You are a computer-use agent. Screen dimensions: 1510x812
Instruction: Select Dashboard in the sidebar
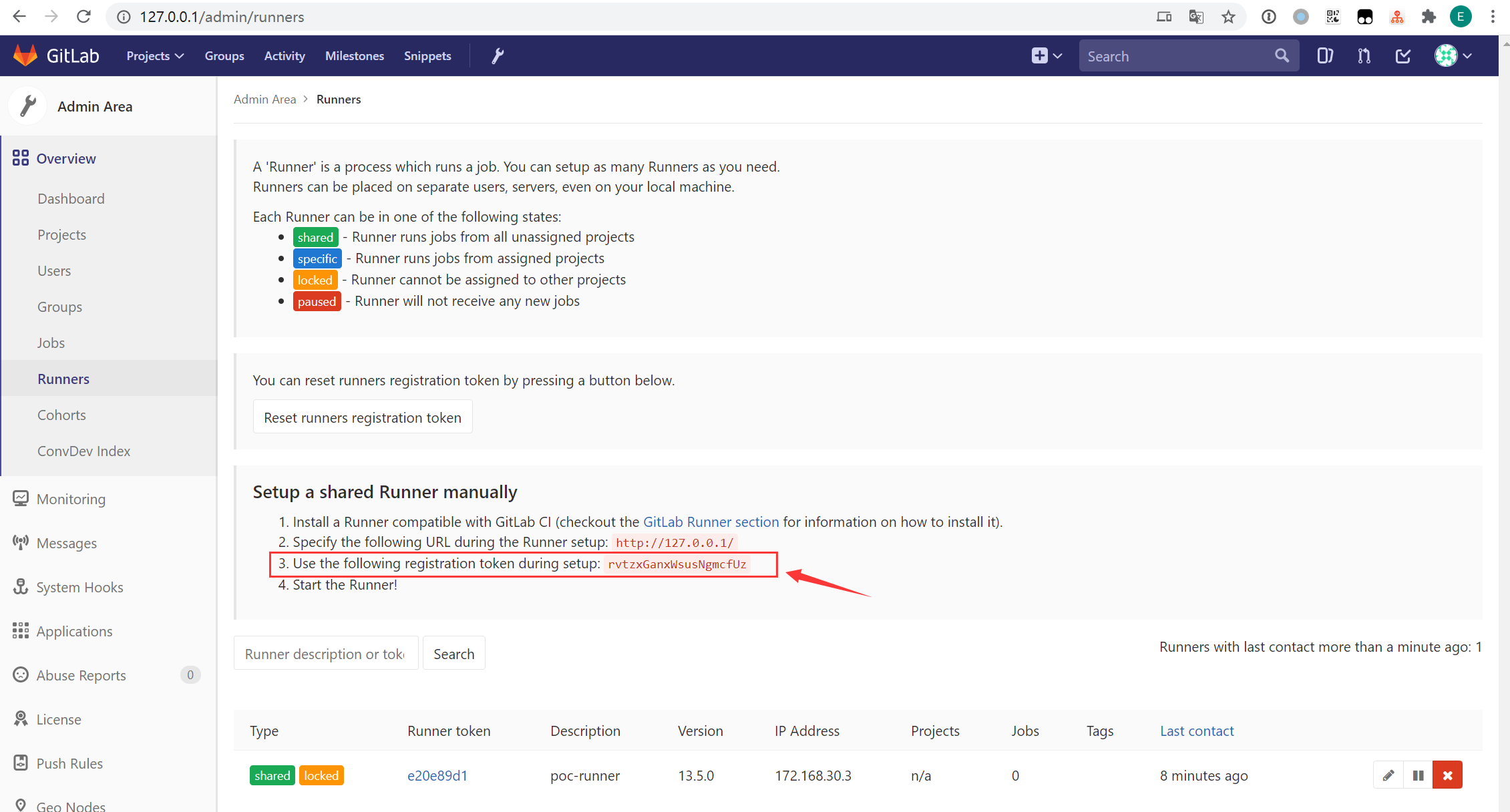71,198
